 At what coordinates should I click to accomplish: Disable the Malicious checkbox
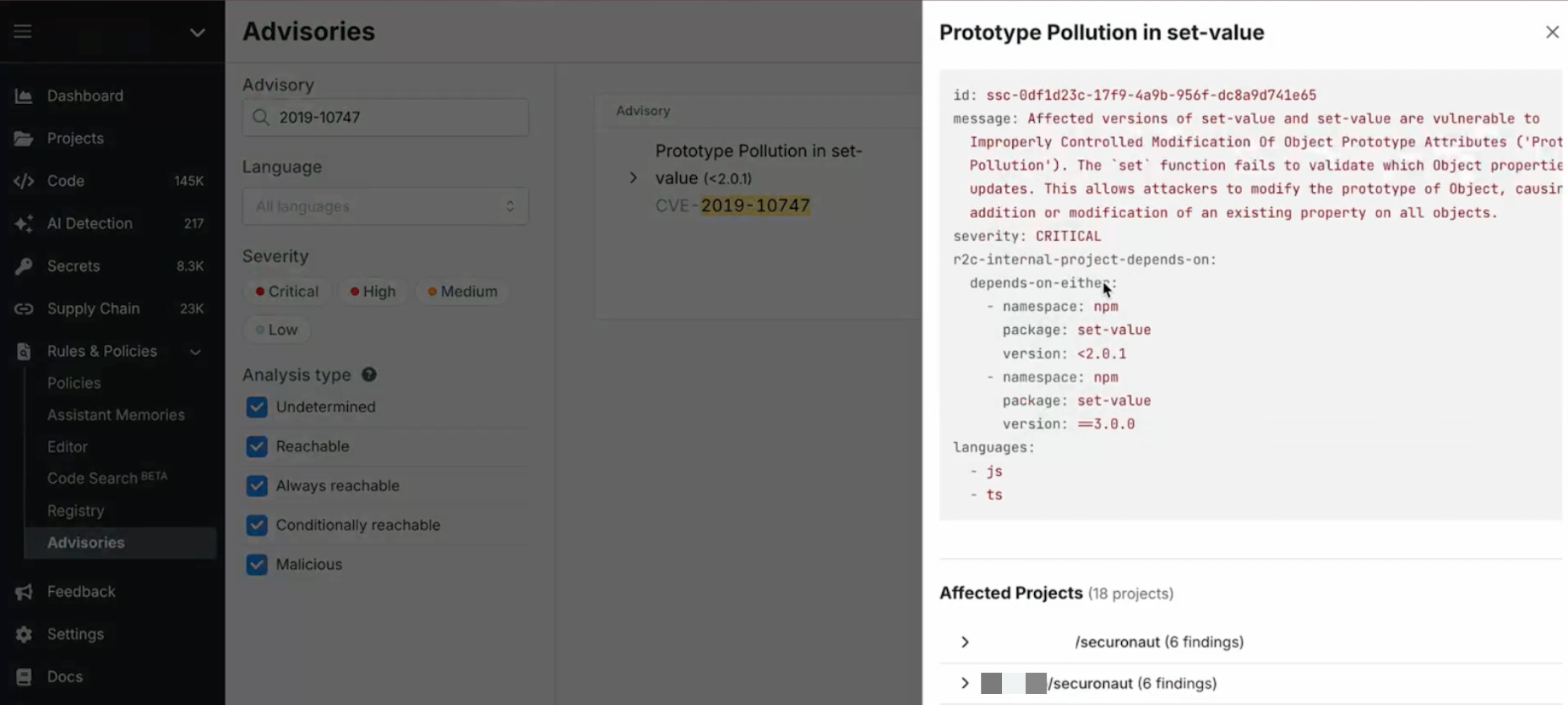[257, 565]
